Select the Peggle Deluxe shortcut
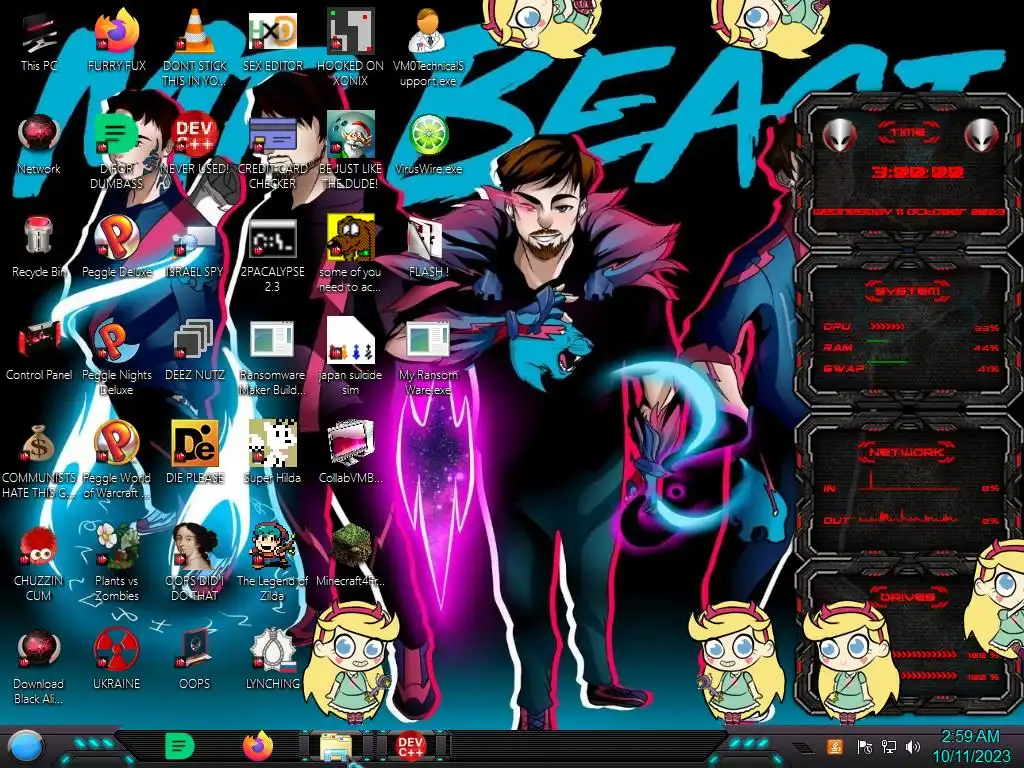This screenshot has width=1024, height=768. 117,238
